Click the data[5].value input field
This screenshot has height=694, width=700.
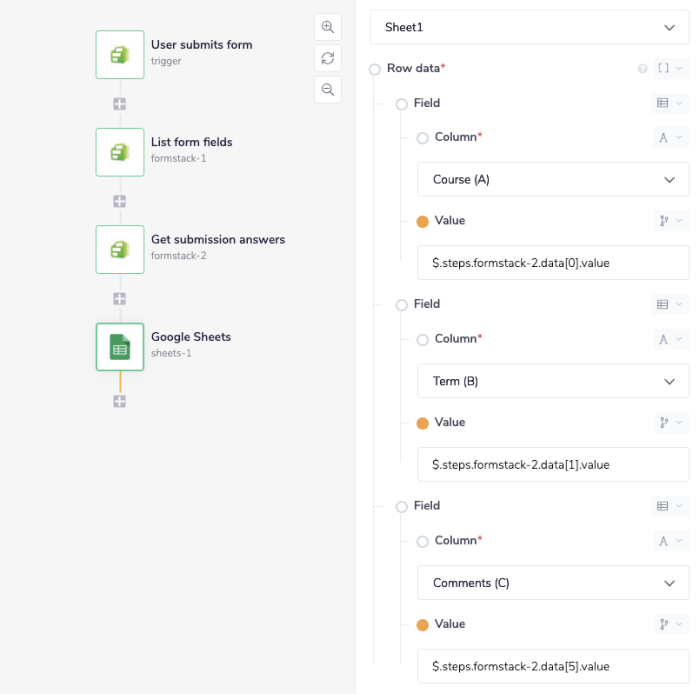pyautogui.click(x=553, y=666)
